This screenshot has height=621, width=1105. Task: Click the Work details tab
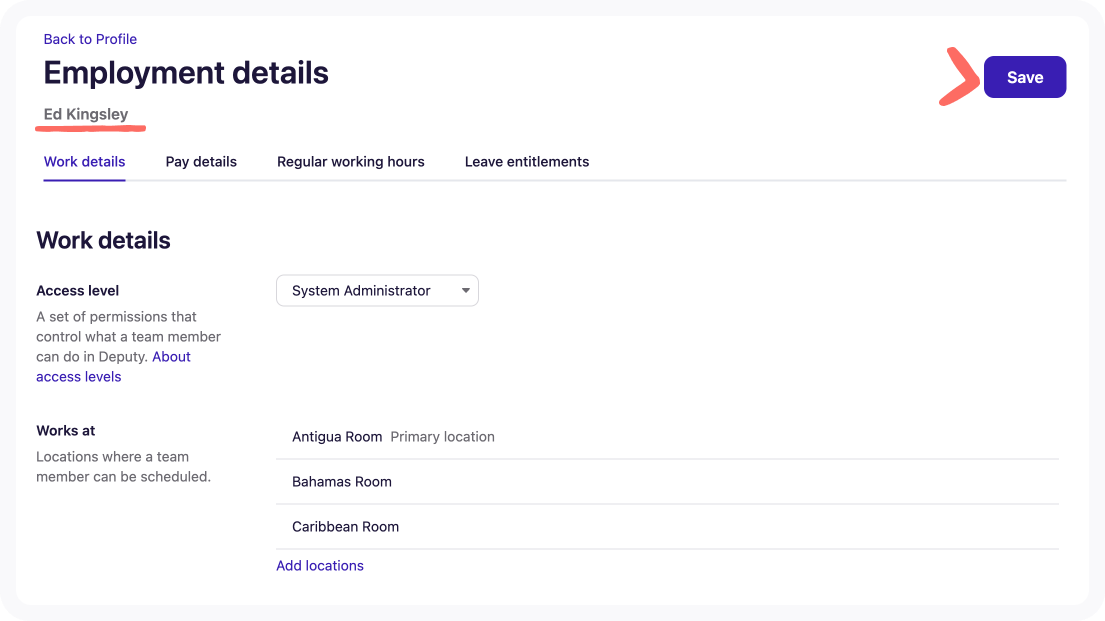[84, 161]
